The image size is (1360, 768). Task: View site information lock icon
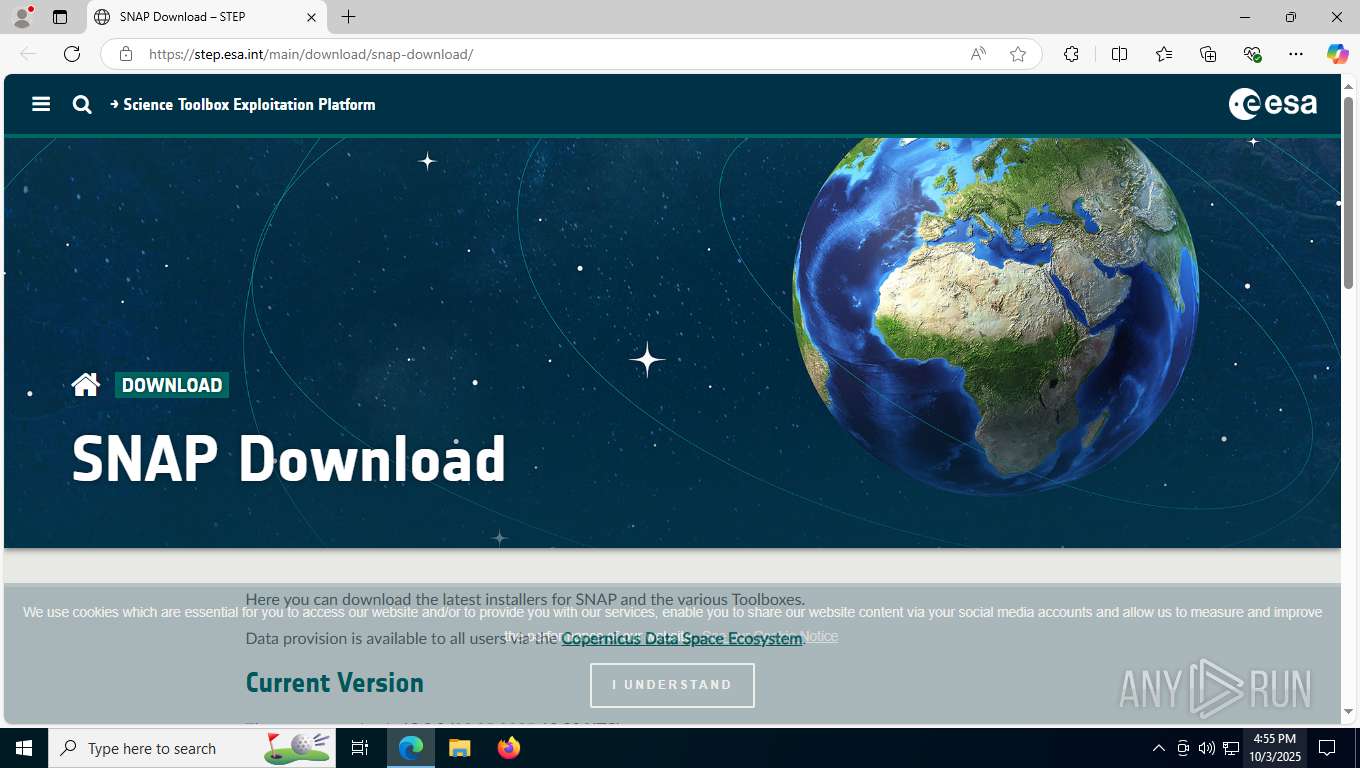point(126,54)
